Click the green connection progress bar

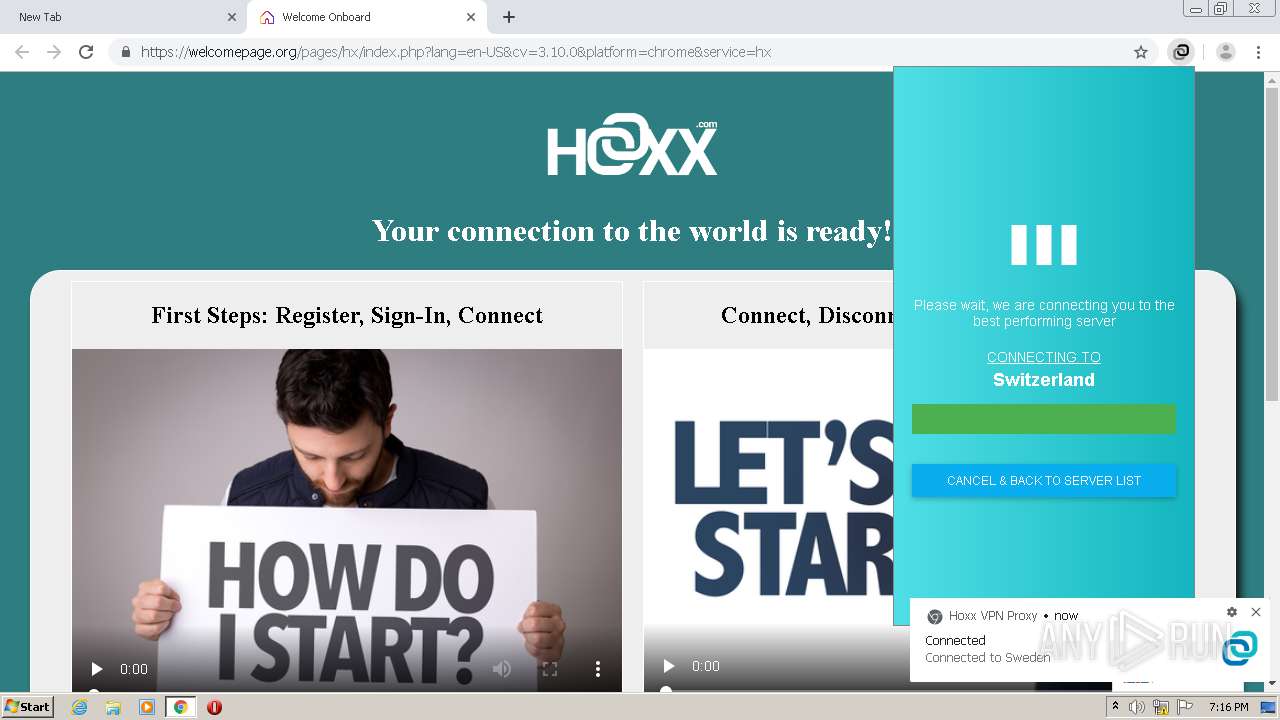(x=1044, y=419)
